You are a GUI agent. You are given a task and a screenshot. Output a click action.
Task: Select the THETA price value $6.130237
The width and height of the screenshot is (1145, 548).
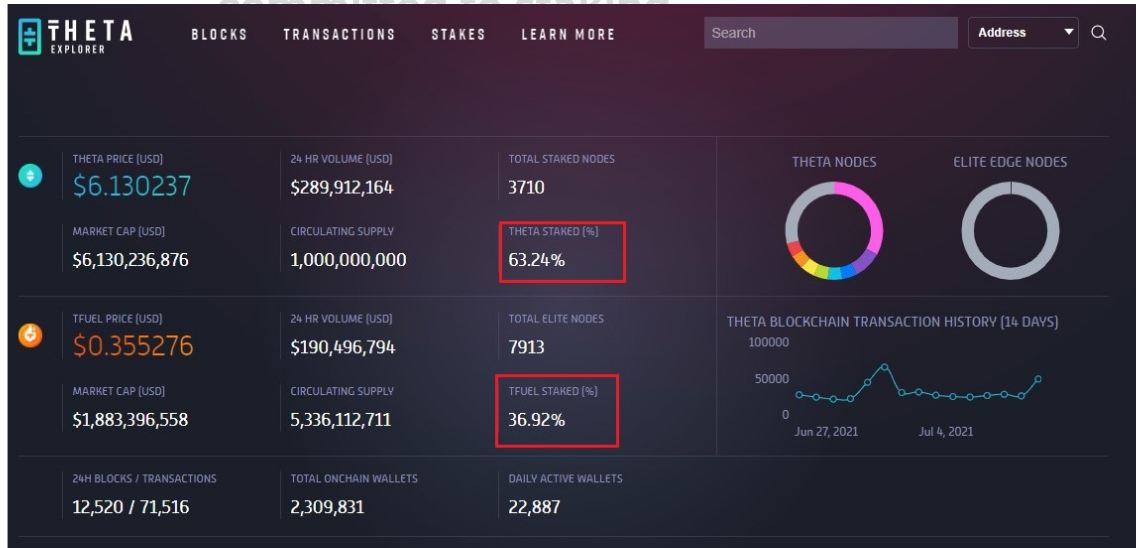pos(131,186)
